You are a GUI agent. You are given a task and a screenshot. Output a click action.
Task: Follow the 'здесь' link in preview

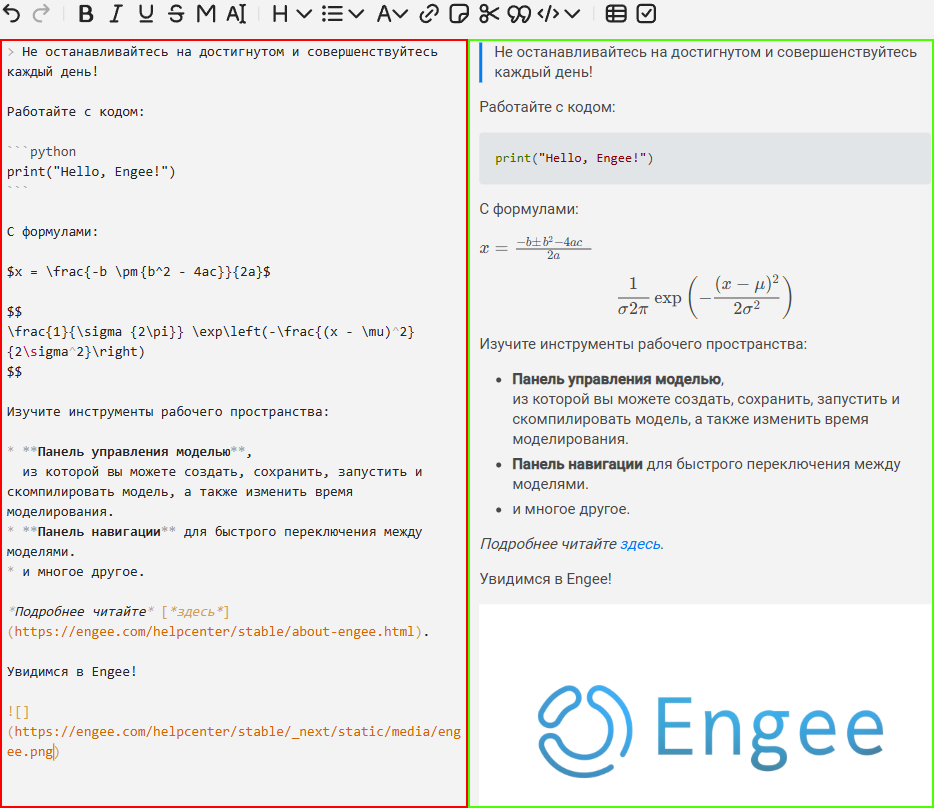pyautogui.click(x=640, y=544)
